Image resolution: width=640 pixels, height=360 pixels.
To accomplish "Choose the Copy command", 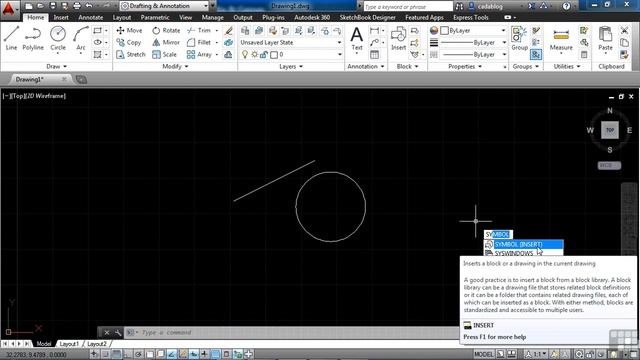I will (x=129, y=42).
